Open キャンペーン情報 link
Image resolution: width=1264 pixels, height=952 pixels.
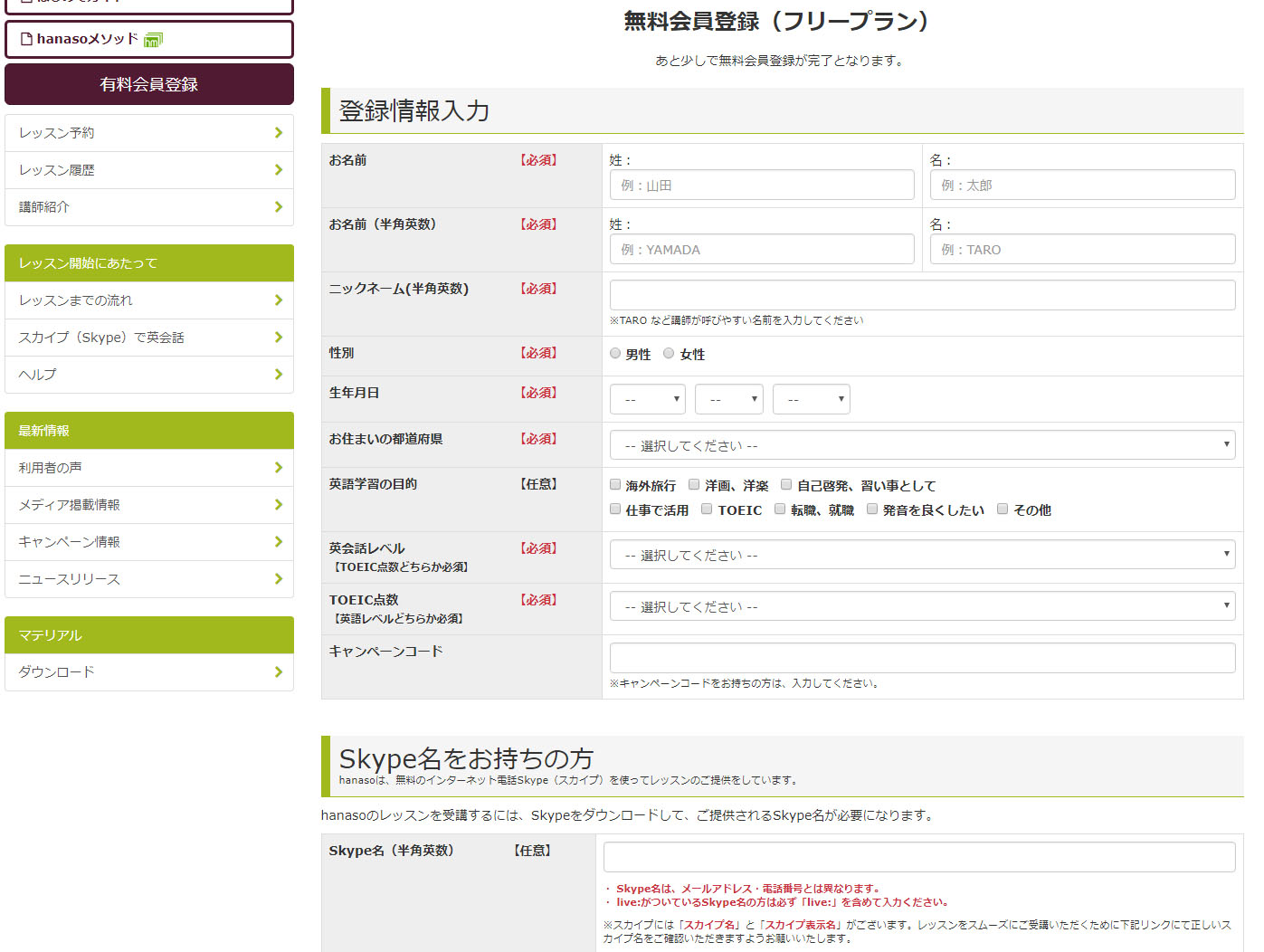pos(149,542)
